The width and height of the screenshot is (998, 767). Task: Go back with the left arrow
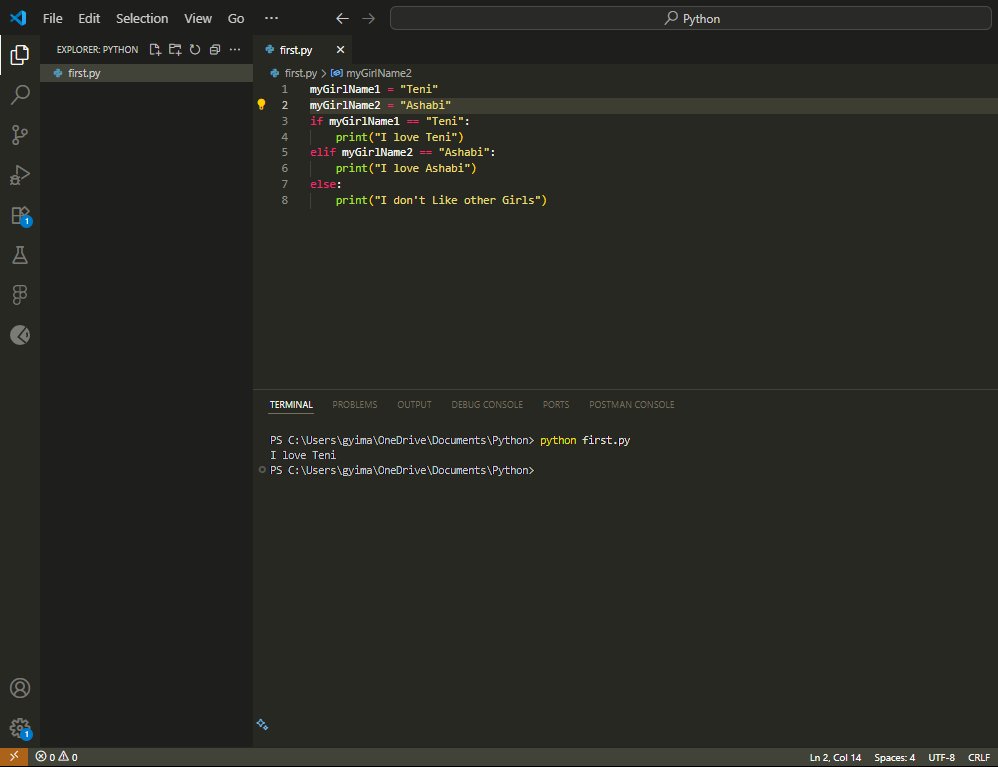[342, 18]
